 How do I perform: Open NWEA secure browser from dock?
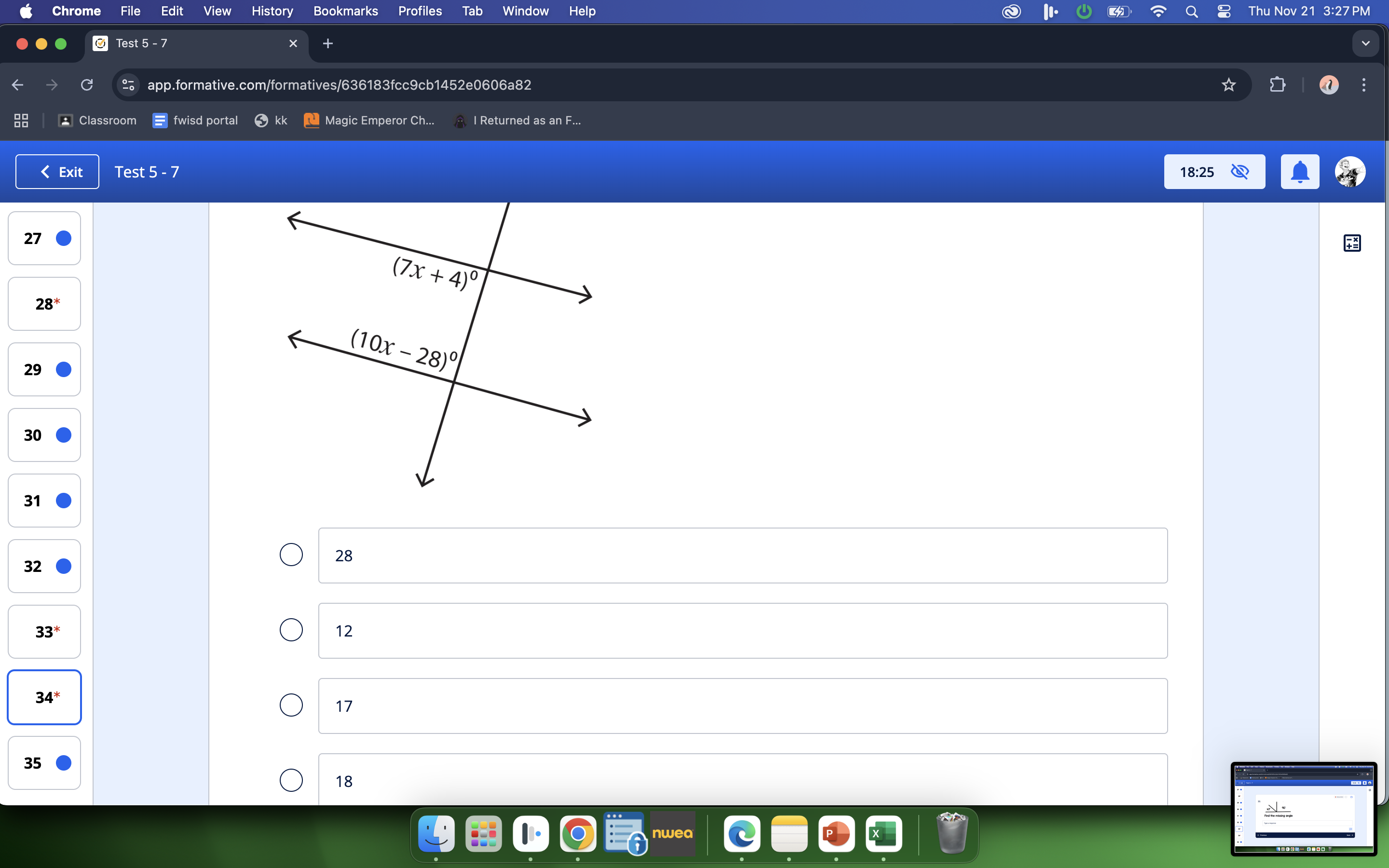tap(673, 834)
